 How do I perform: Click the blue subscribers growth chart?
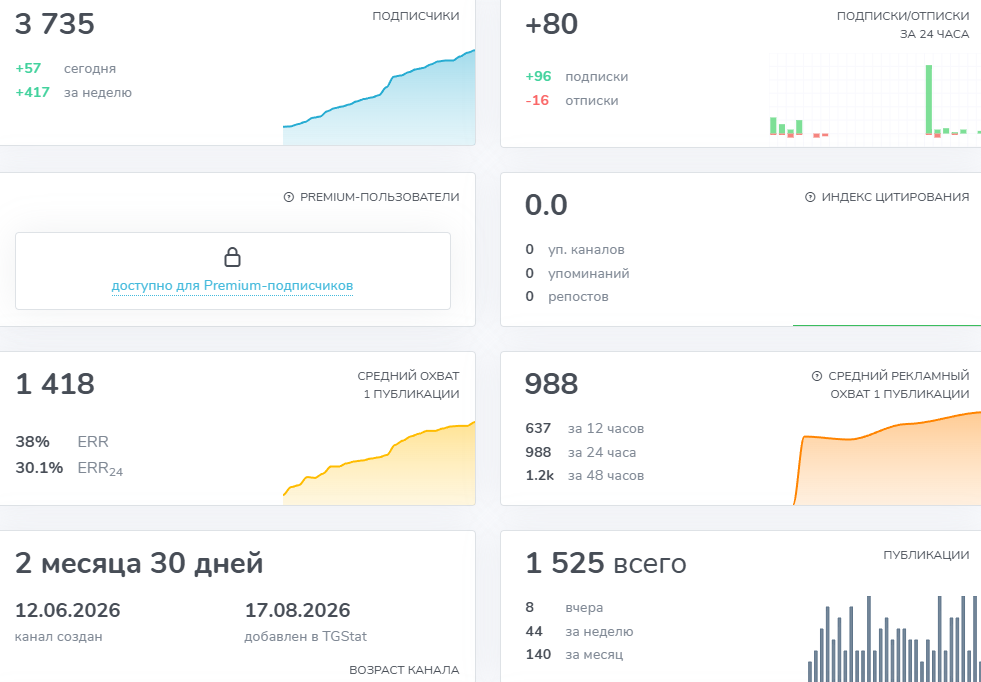pyautogui.click(x=379, y=97)
